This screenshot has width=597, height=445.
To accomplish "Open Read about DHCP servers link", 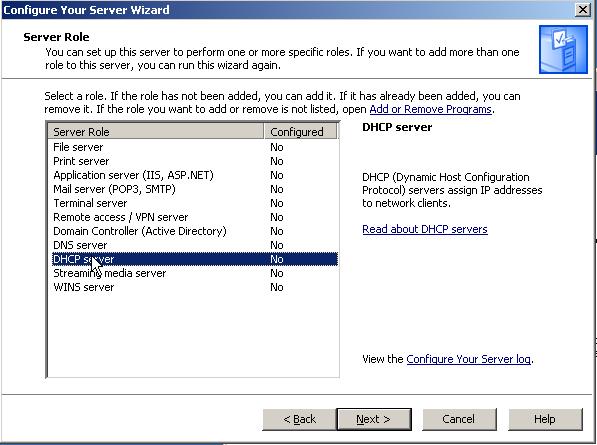I will pyautogui.click(x=425, y=230).
